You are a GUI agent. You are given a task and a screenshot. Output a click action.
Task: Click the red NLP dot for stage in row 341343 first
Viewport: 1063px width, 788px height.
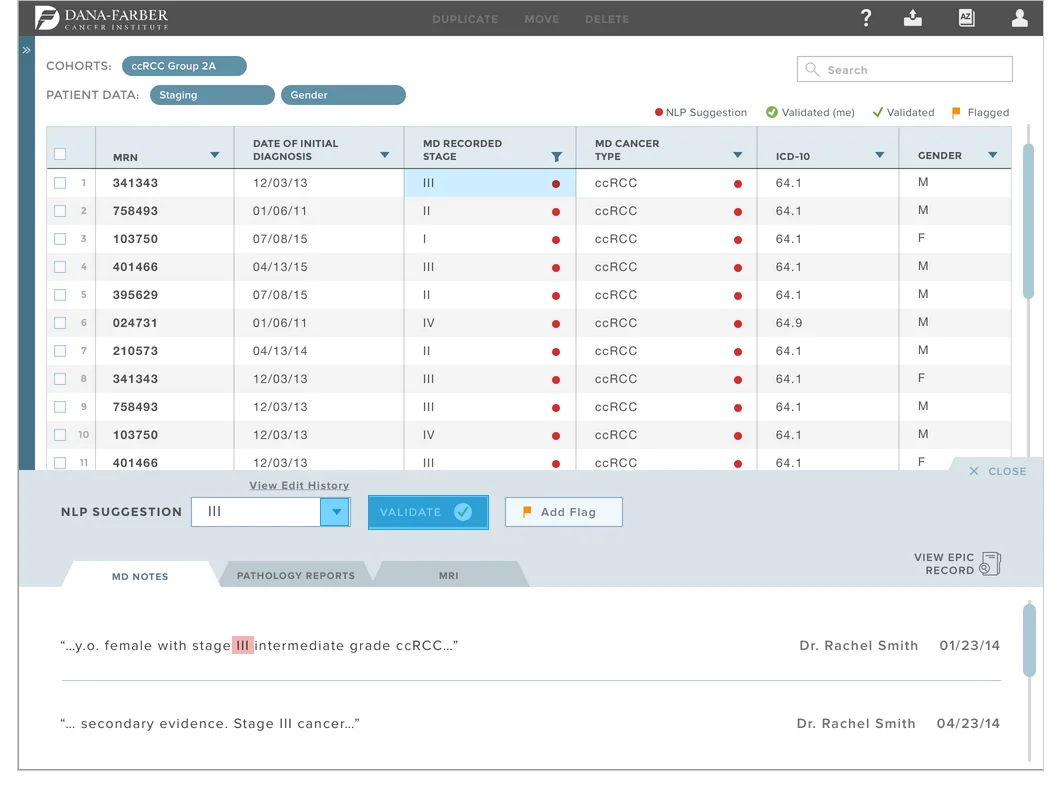coord(556,184)
